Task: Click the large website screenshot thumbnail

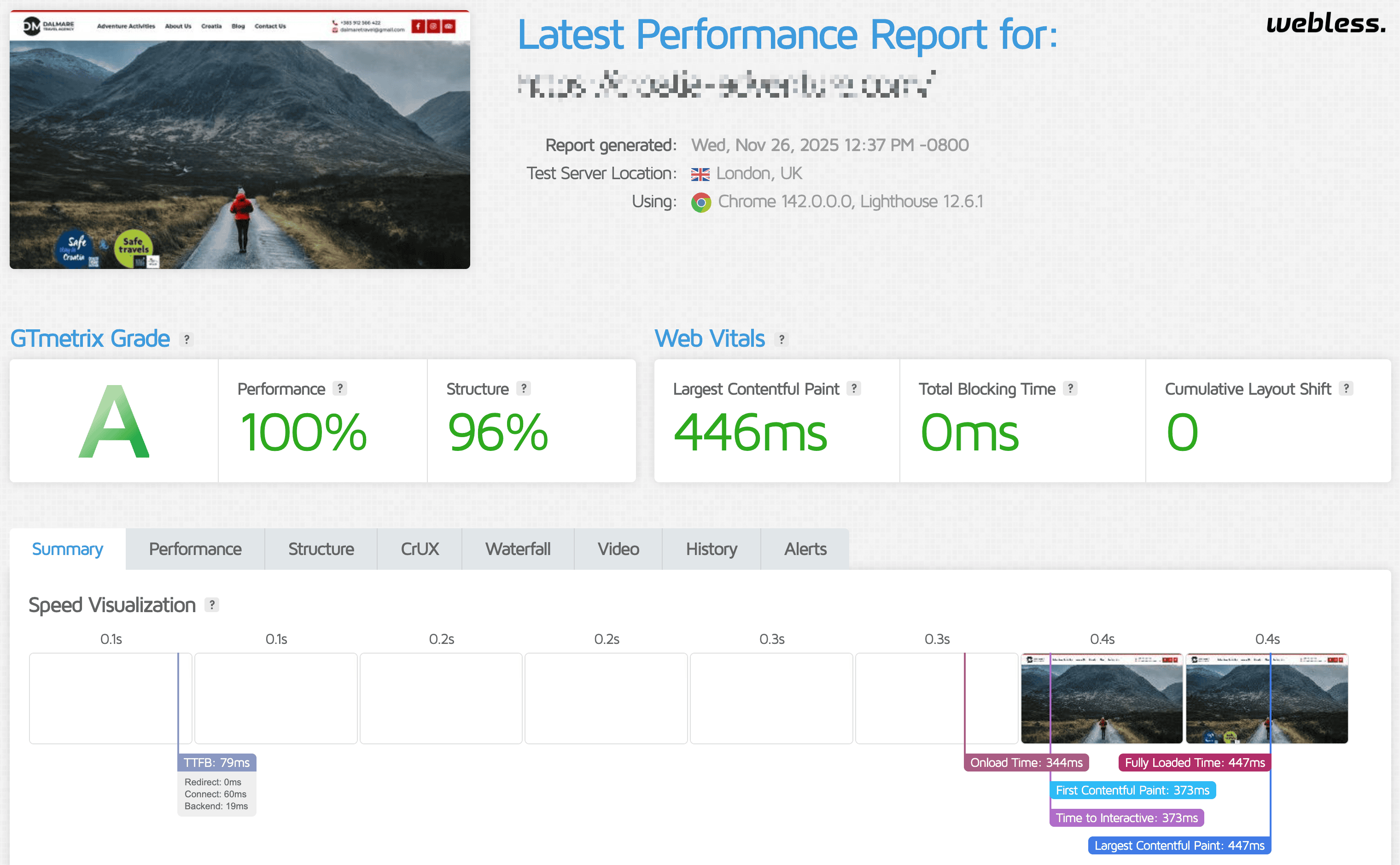Action: tap(239, 140)
